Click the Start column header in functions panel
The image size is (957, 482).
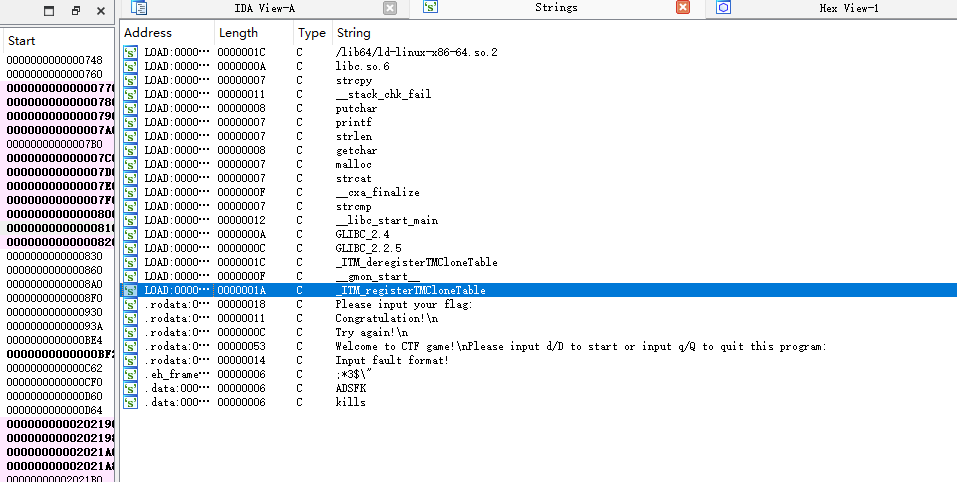pyautogui.click(x=21, y=41)
